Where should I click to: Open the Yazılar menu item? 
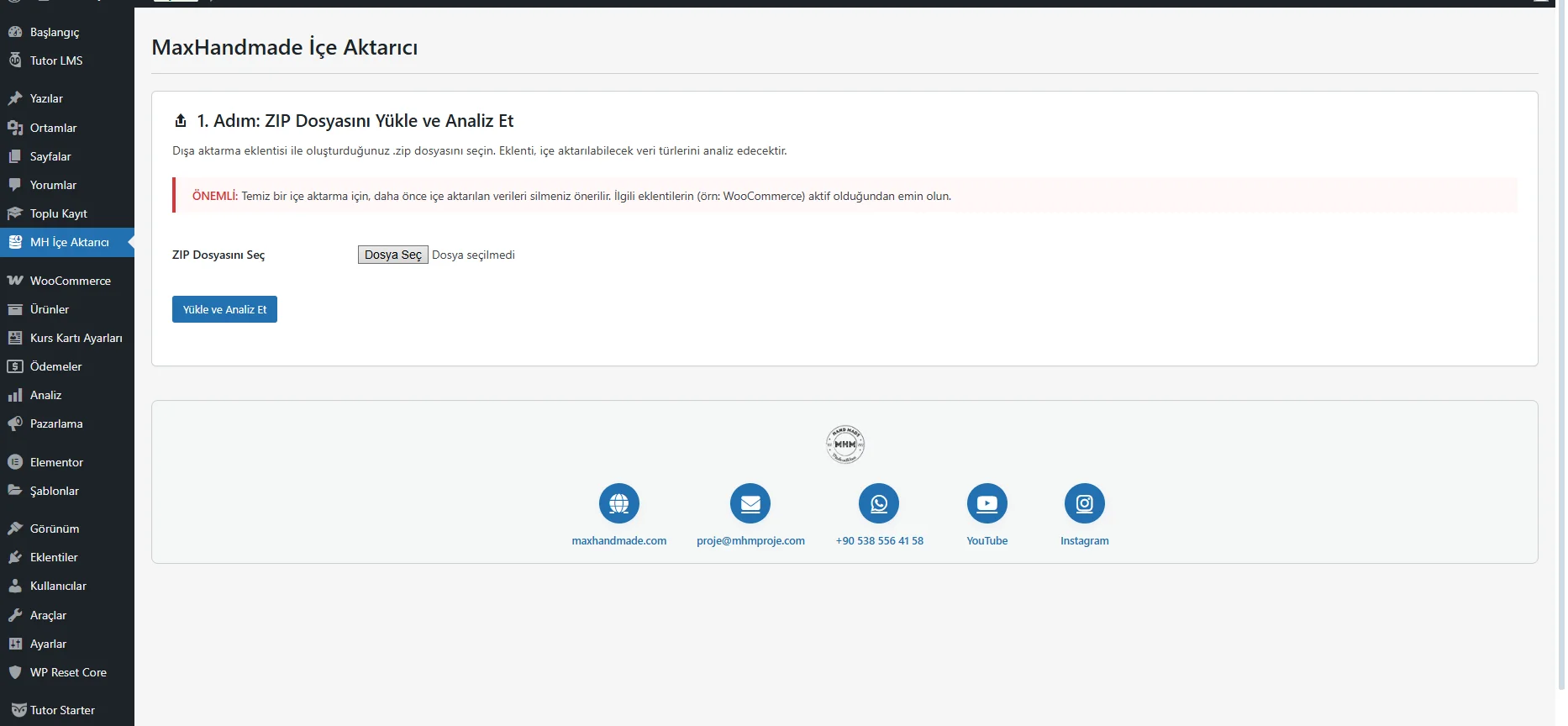[x=67, y=98]
